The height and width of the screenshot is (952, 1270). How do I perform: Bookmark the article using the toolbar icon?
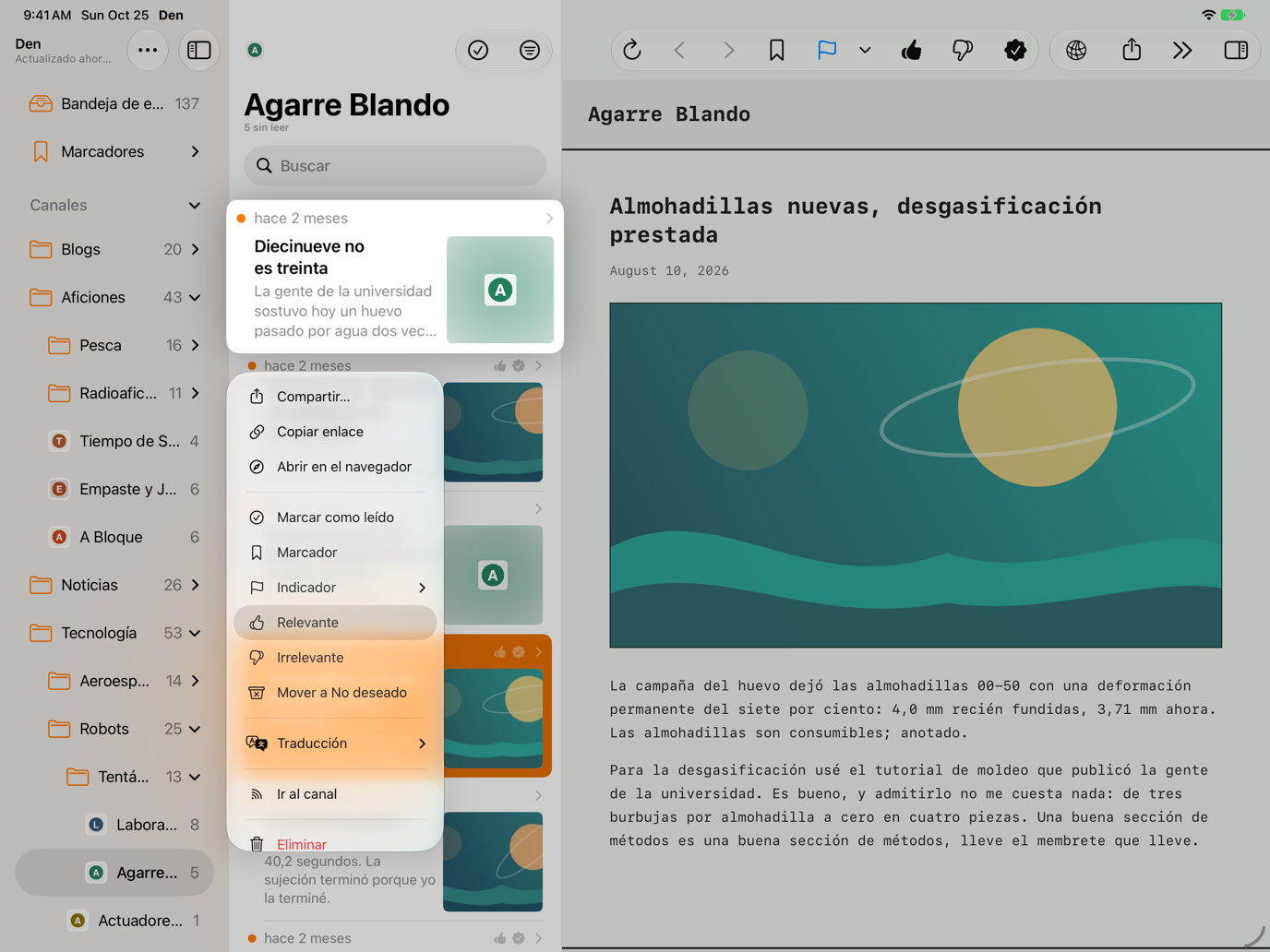pyautogui.click(x=776, y=50)
